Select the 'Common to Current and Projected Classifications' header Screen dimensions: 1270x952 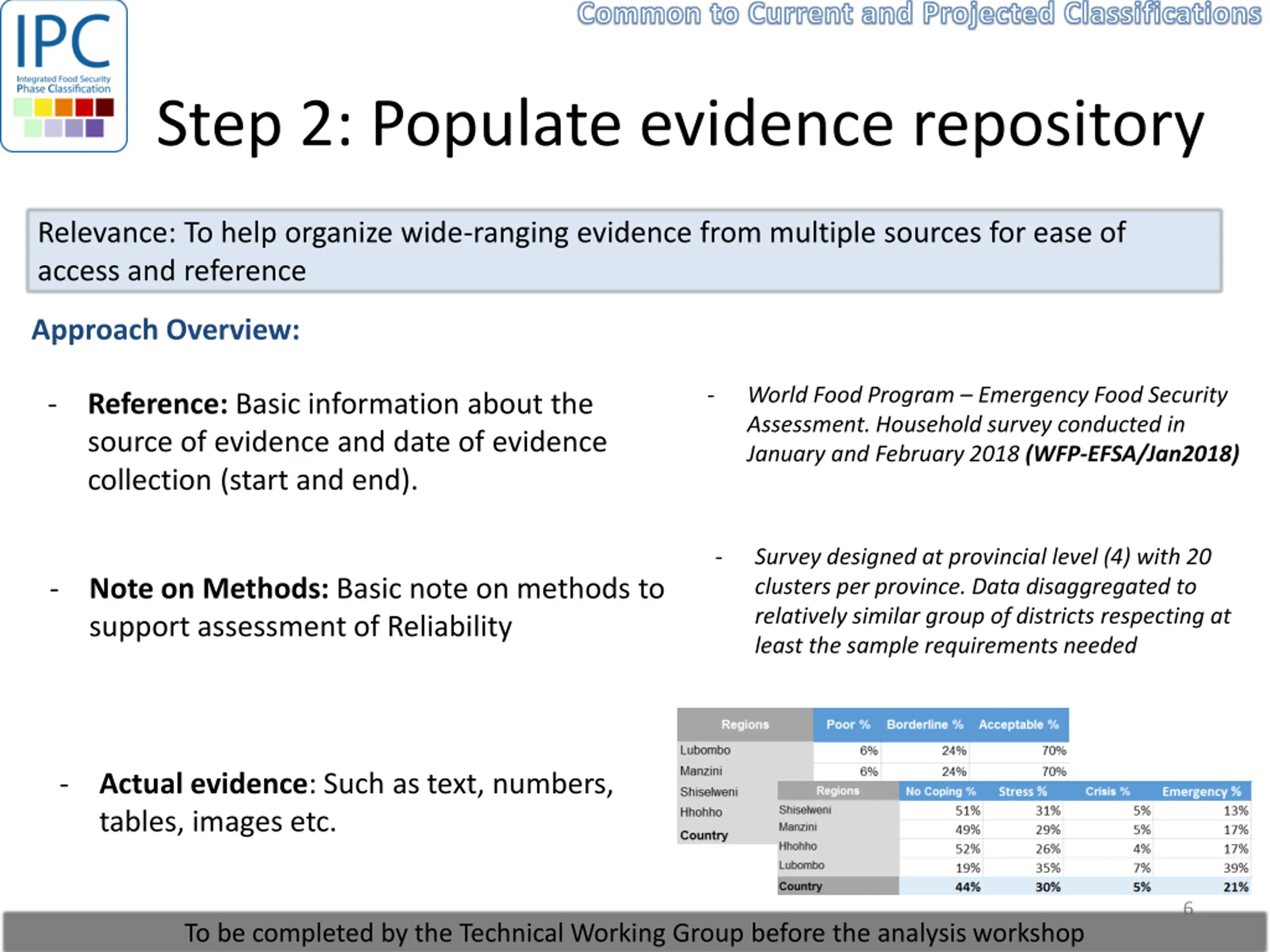pos(919,14)
